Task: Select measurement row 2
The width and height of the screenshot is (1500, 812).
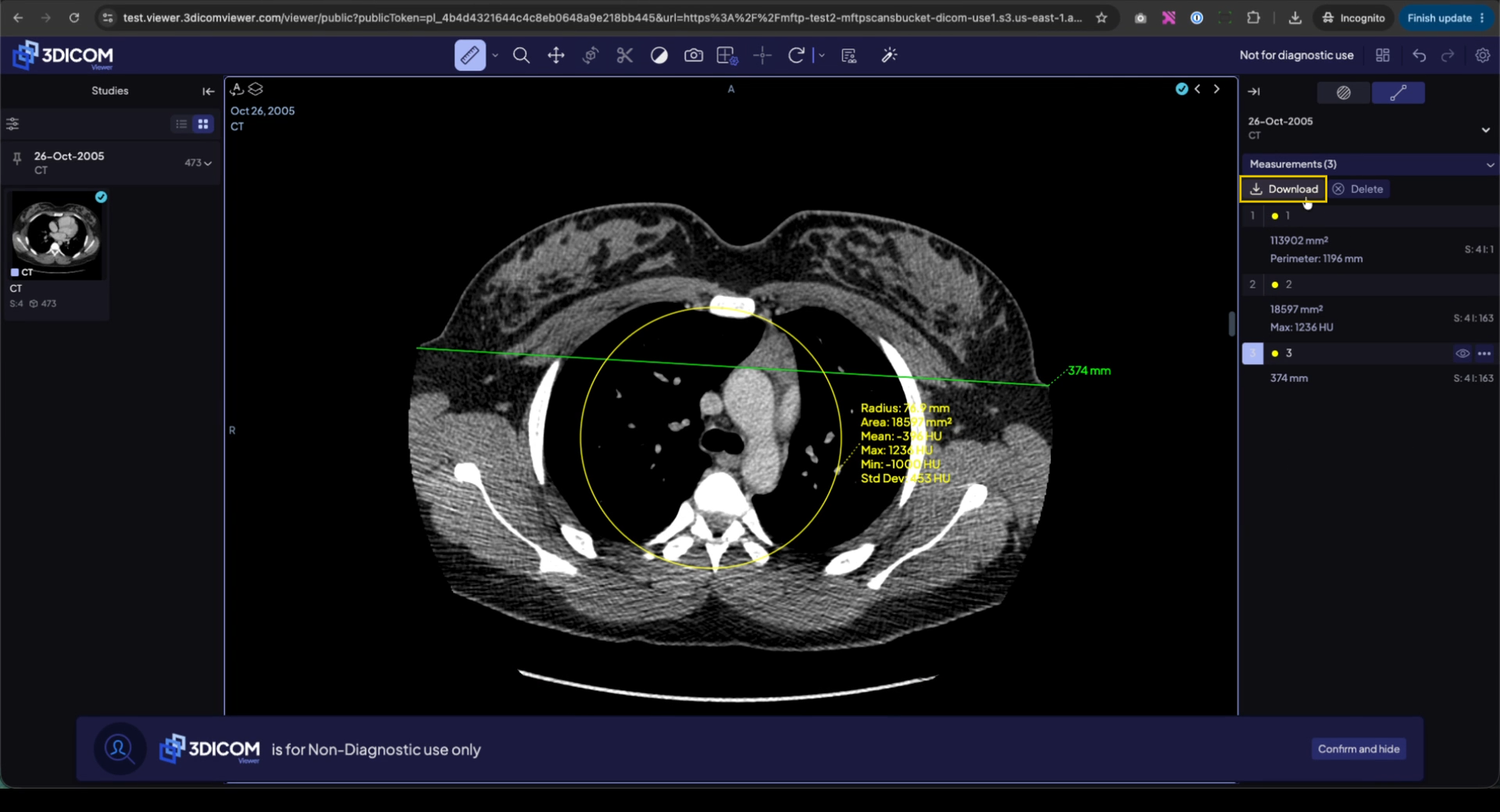Action: [x=1370, y=284]
